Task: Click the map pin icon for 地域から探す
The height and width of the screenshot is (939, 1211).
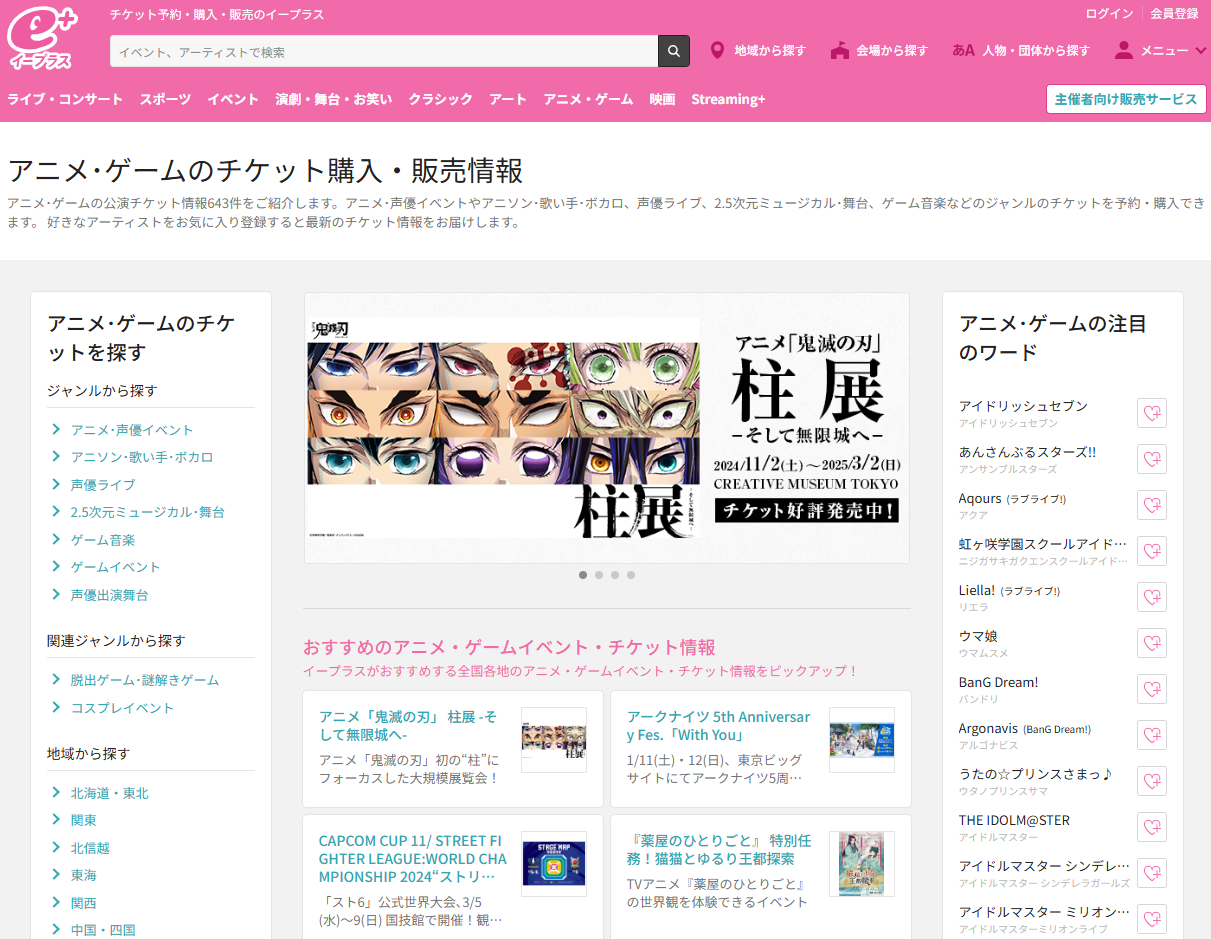Action: tap(717, 50)
